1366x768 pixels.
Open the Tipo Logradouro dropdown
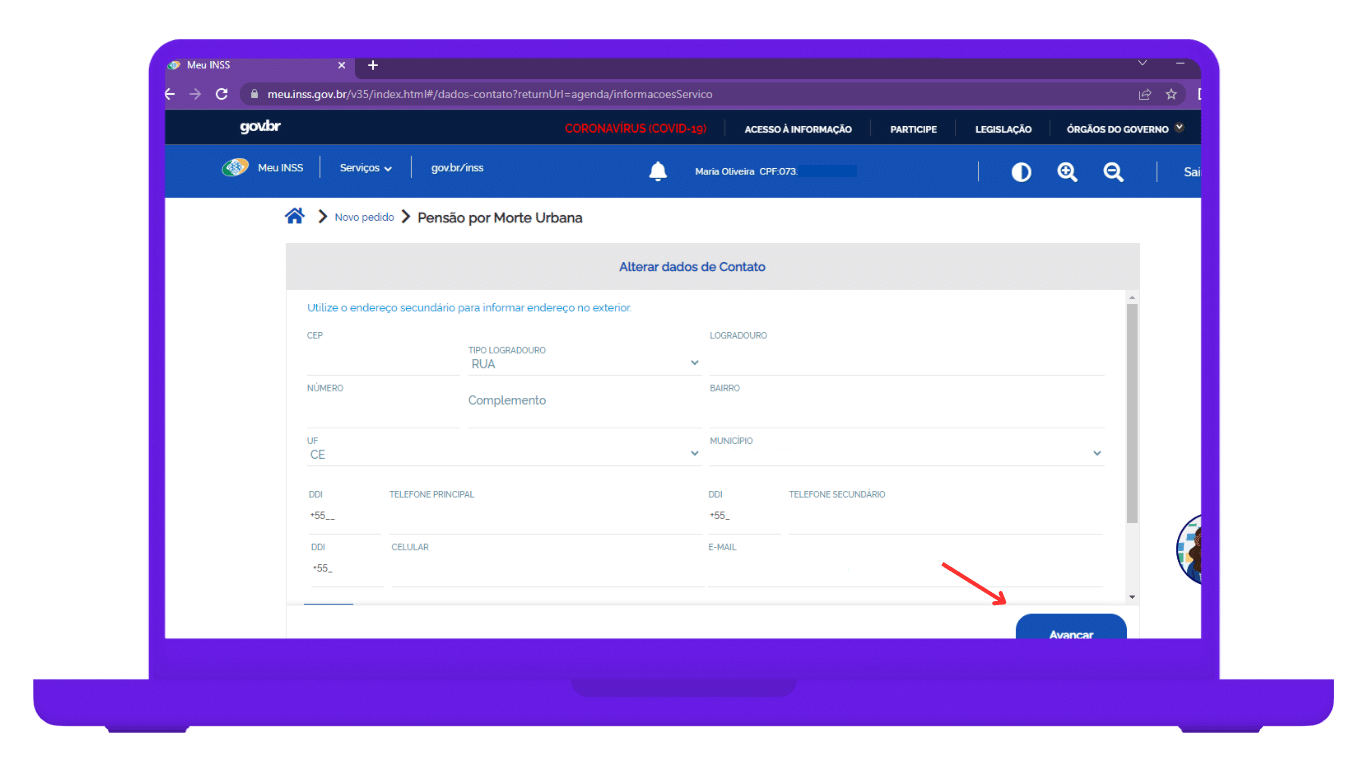tap(583, 364)
